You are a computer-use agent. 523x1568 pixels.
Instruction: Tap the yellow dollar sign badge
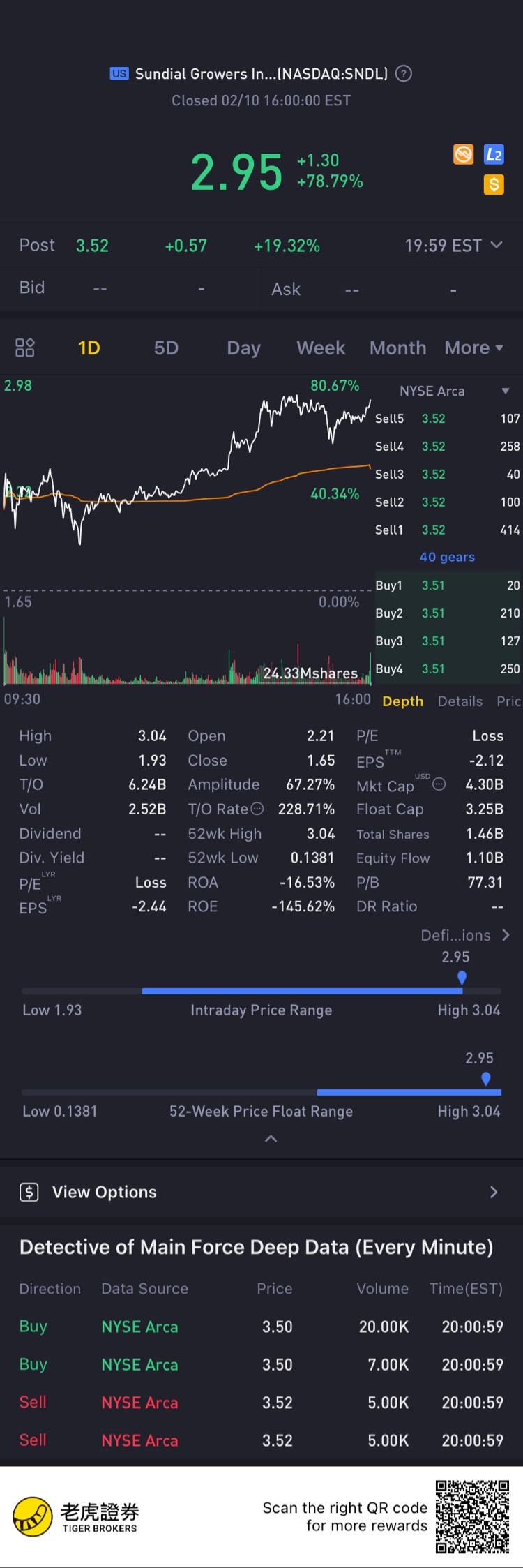click(494, 184)
